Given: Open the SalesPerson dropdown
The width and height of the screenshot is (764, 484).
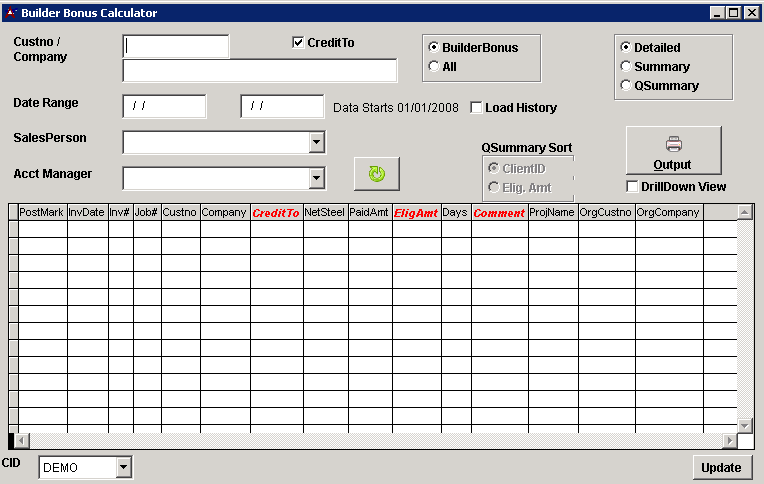Looking at the screenshot, I should click(316, 143).
